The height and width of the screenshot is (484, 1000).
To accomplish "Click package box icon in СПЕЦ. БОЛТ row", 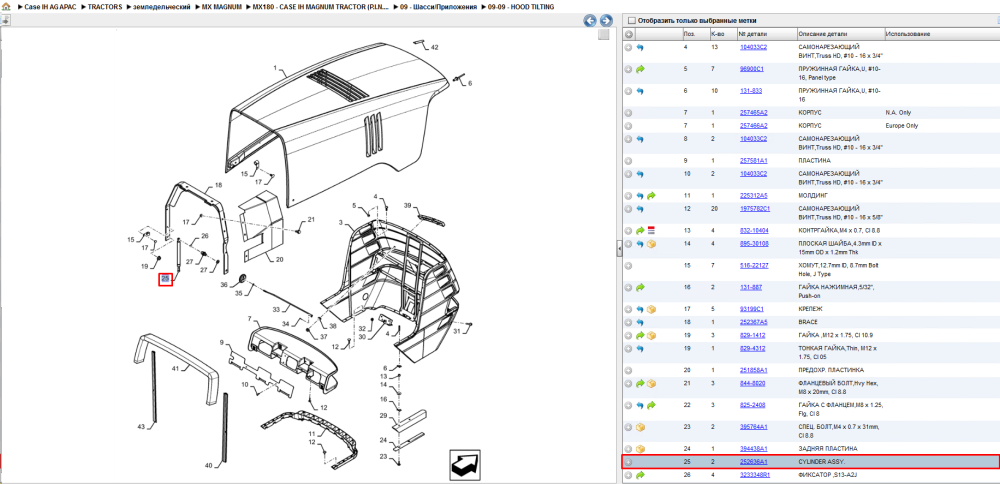I will pos(640,427).
